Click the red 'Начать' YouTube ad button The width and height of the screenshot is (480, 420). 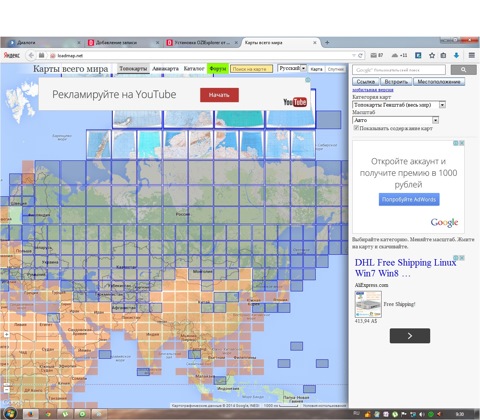(219, 95)
